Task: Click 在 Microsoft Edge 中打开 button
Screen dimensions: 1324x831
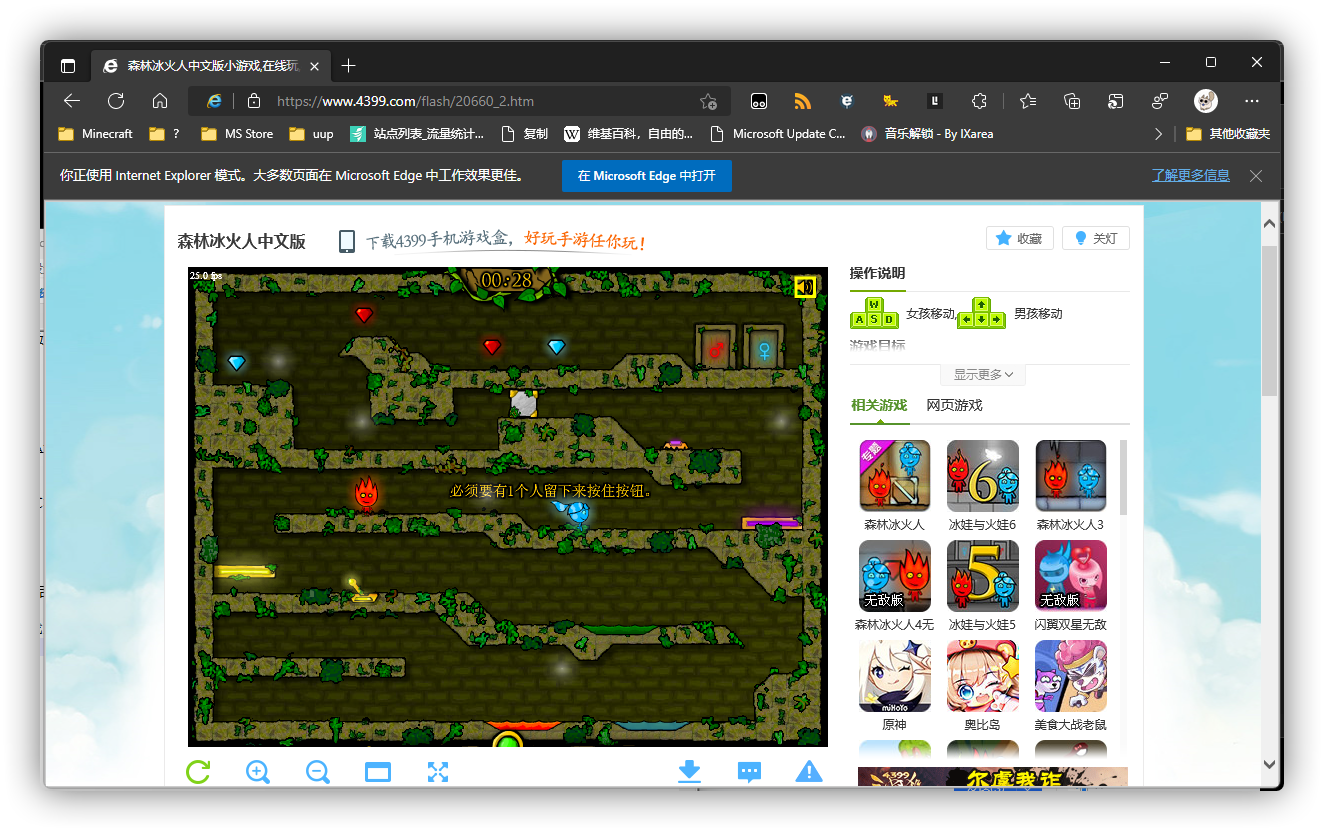Action: (x=647, y=176)
